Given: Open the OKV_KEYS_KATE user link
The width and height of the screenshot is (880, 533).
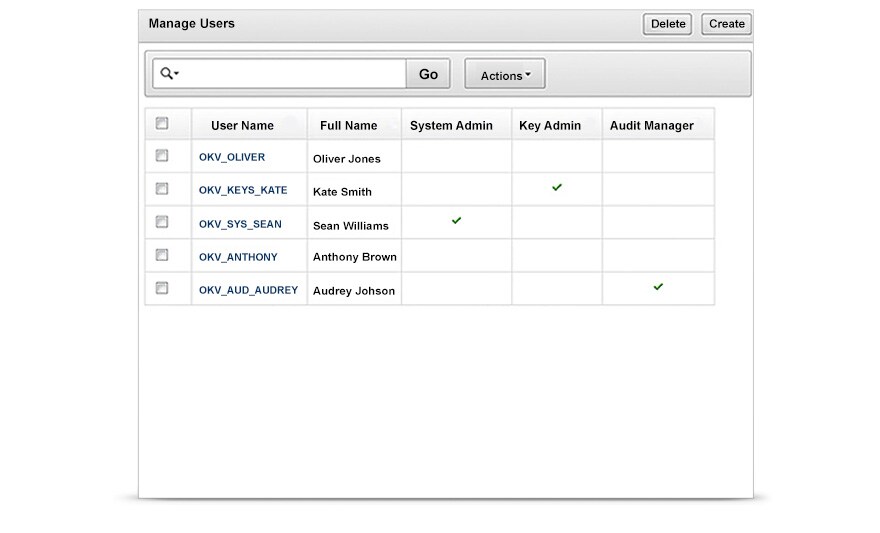Looking at the screenshot, I should (243, 190).
